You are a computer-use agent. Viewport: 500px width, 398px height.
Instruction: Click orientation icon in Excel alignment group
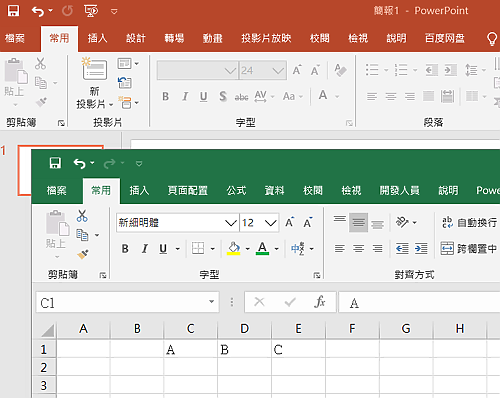pyautogui.click(x=402, y=222)
